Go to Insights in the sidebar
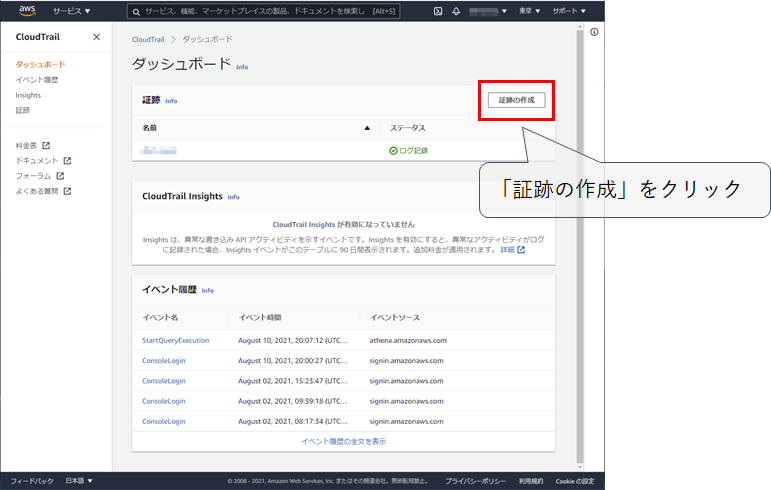771x490 pixels. coord(28,95)
